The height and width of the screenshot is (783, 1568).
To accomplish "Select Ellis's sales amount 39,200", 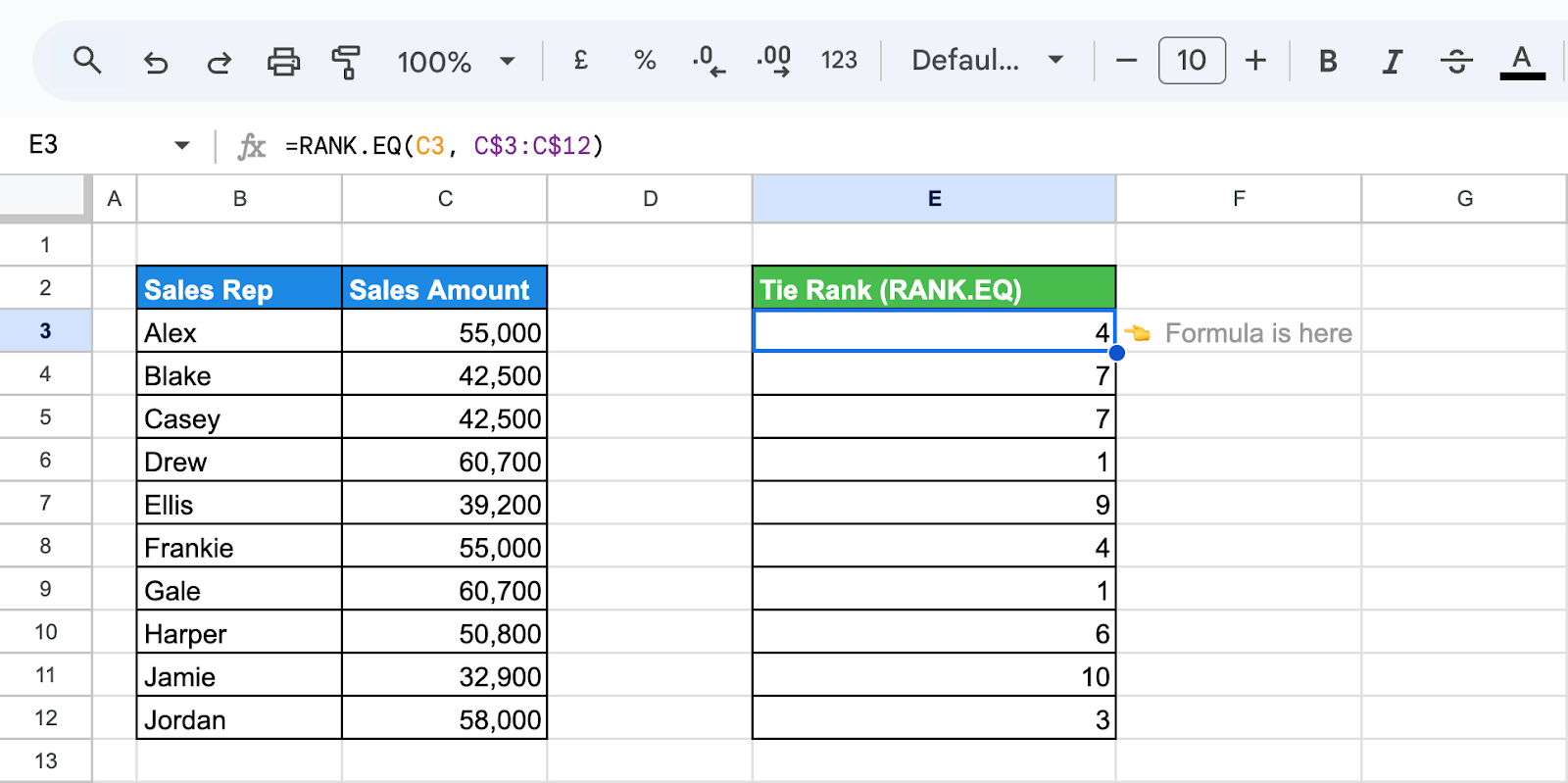I will click(445, 504).
